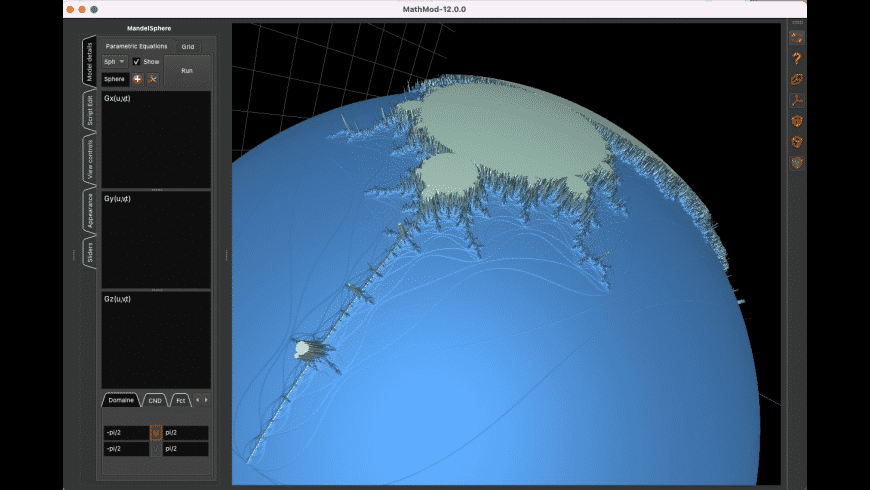Click the blue-filled cube icon

(797, 163)
